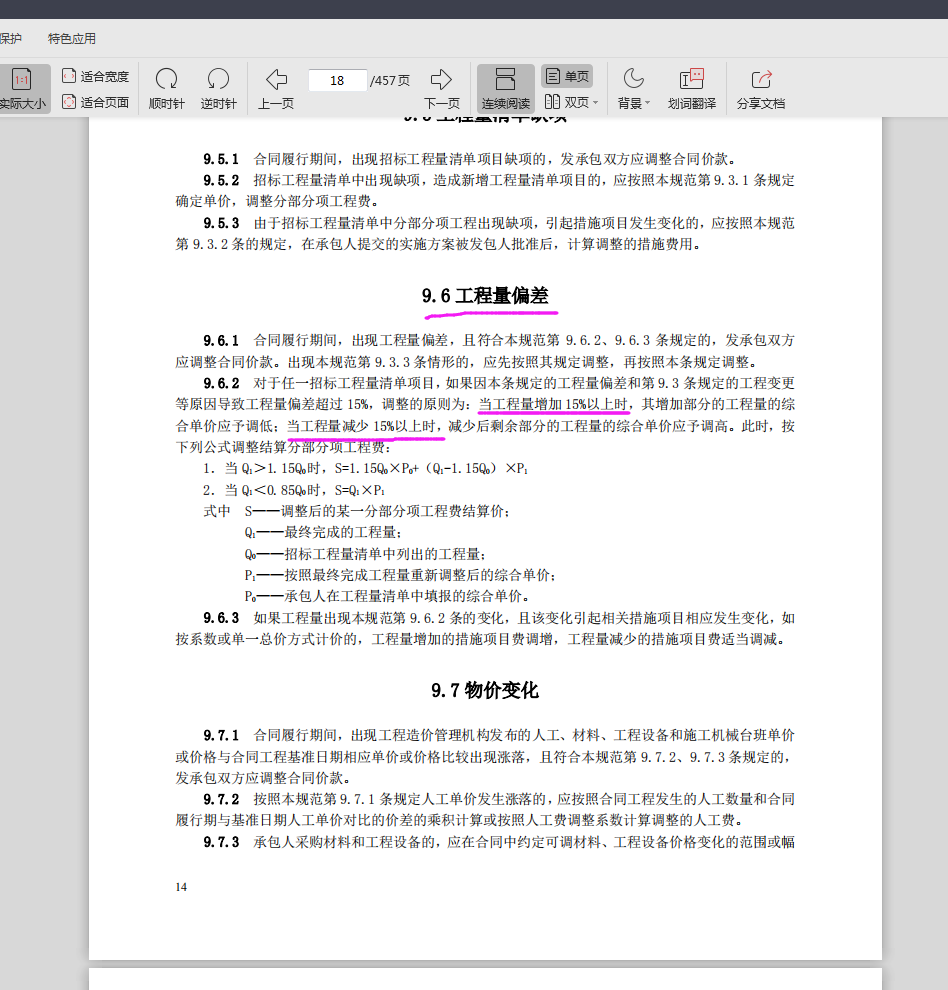948x990 pixels.
Task: Click clause number 9.5.1
Action: 221,159
